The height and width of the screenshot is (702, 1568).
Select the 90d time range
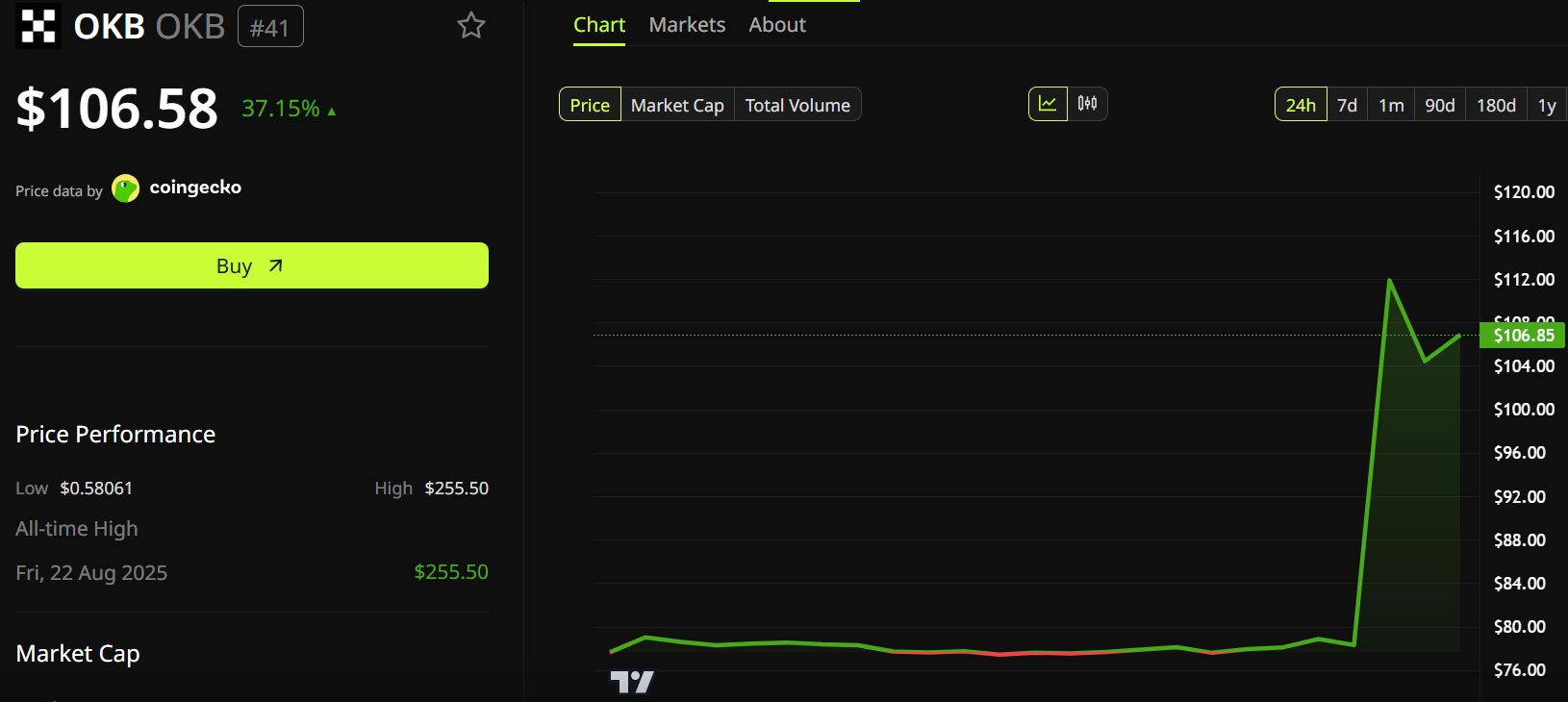pyautogui.click(x=1440, y=105)
